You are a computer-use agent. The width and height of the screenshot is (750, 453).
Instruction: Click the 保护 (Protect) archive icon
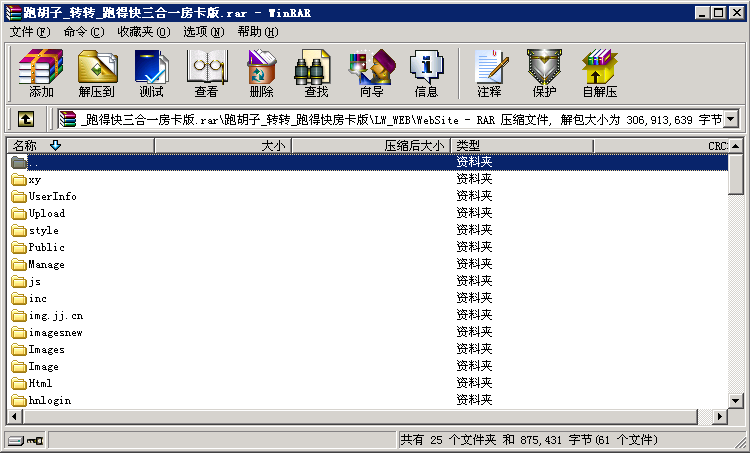tap(544, 73)
